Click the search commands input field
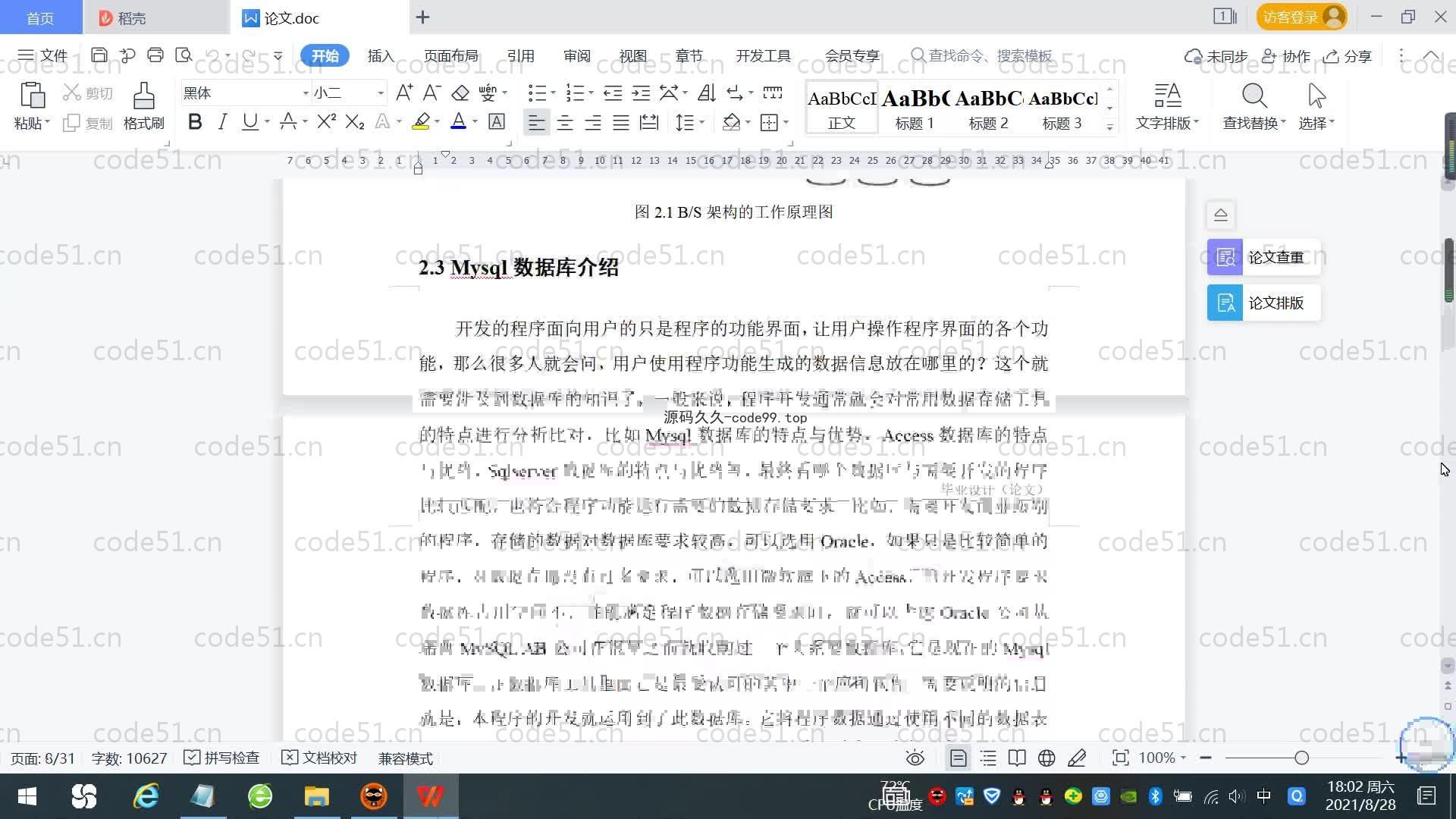The height and width of the screenshot is (819, 1456). pos(983,55)
